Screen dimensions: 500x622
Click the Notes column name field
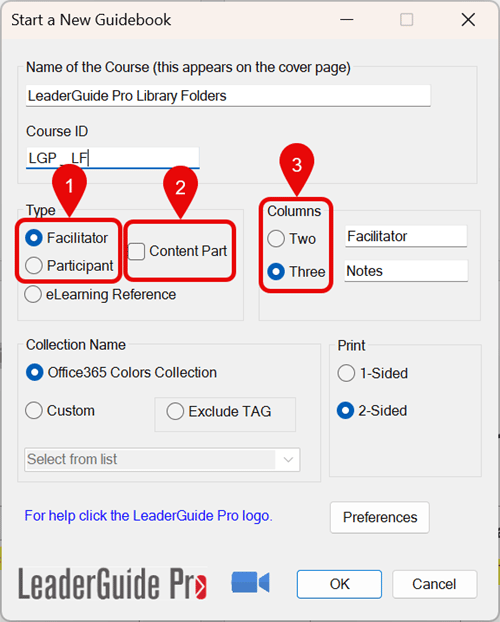(406, 271)
